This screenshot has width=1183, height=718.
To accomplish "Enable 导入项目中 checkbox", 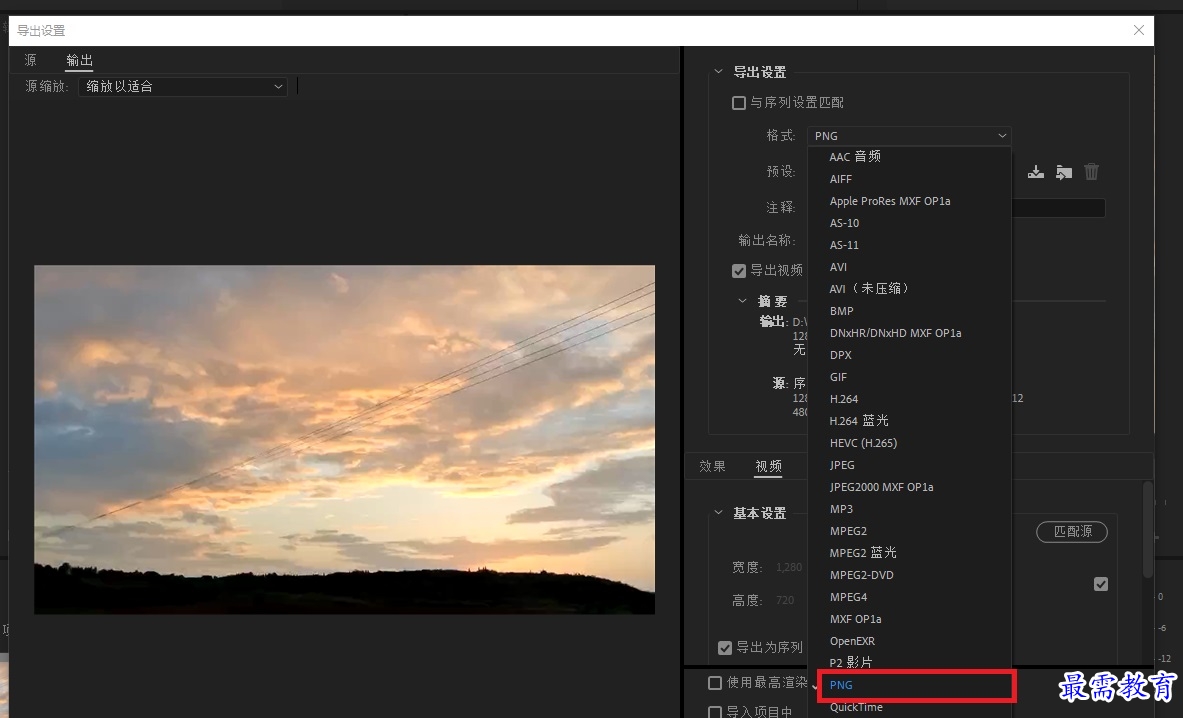I will [715, 711].
